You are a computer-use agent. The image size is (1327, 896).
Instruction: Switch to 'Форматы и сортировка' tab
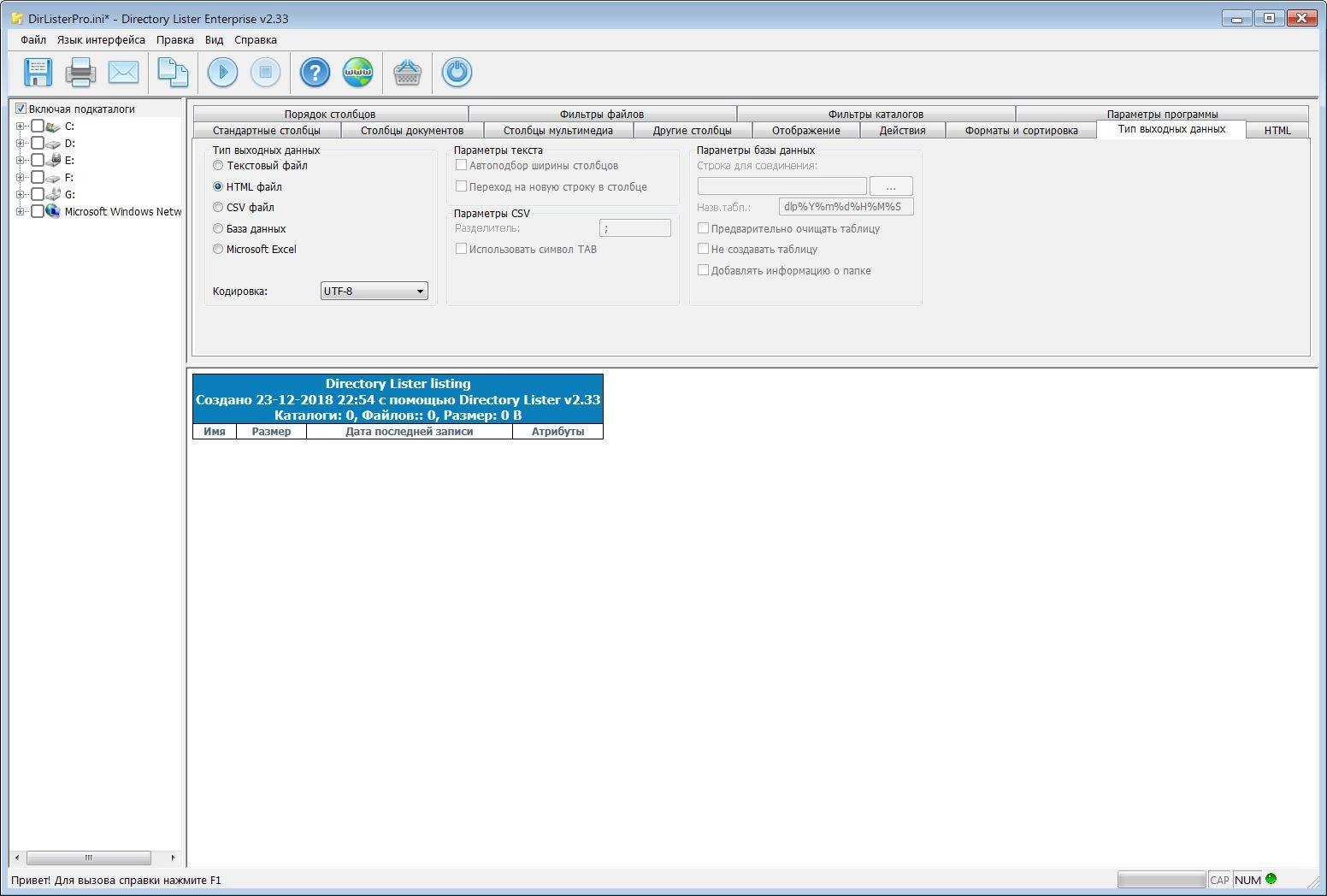tap(1022, 131)
